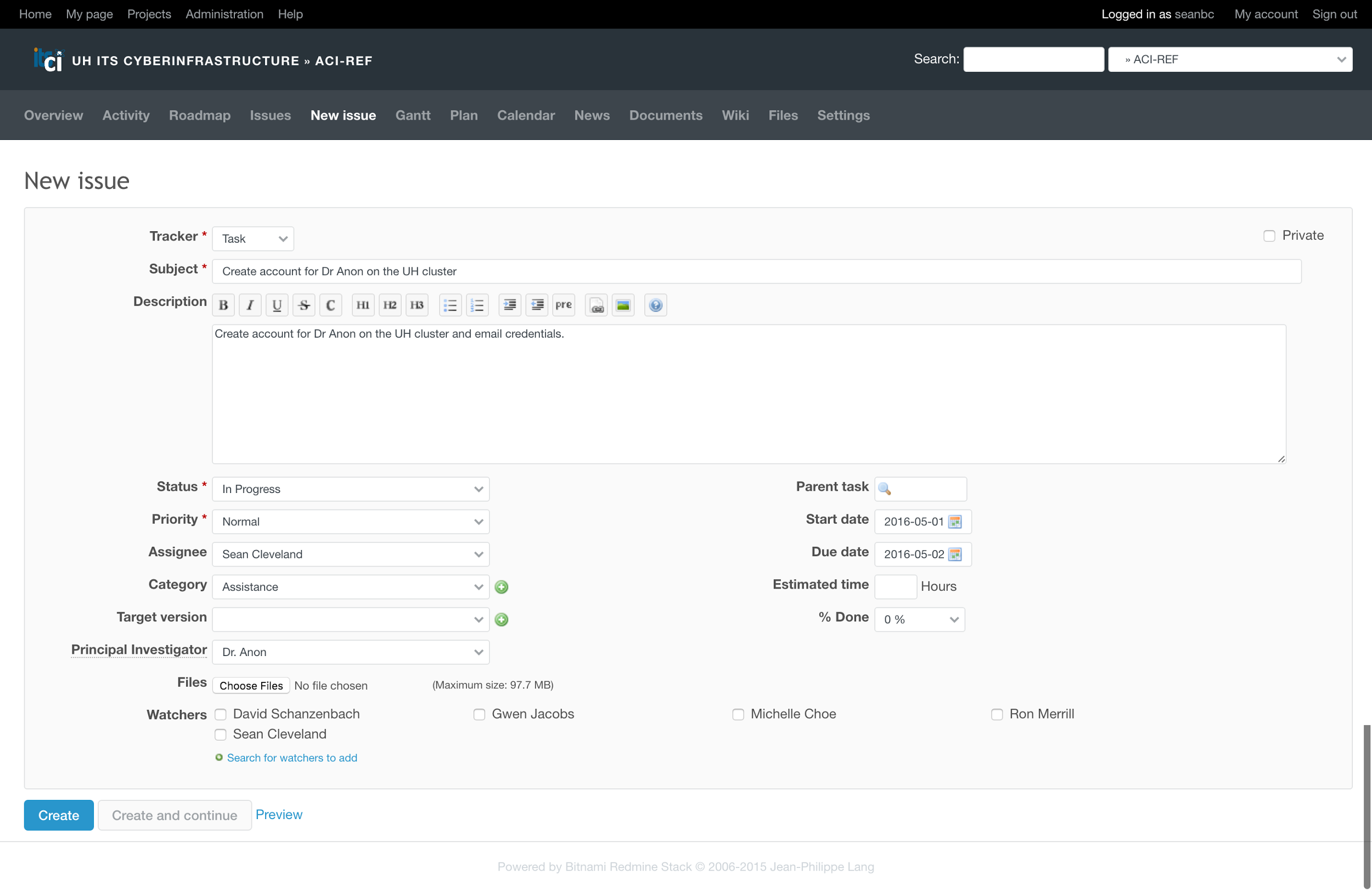Insert Heading 1 with H1 button

363,305
